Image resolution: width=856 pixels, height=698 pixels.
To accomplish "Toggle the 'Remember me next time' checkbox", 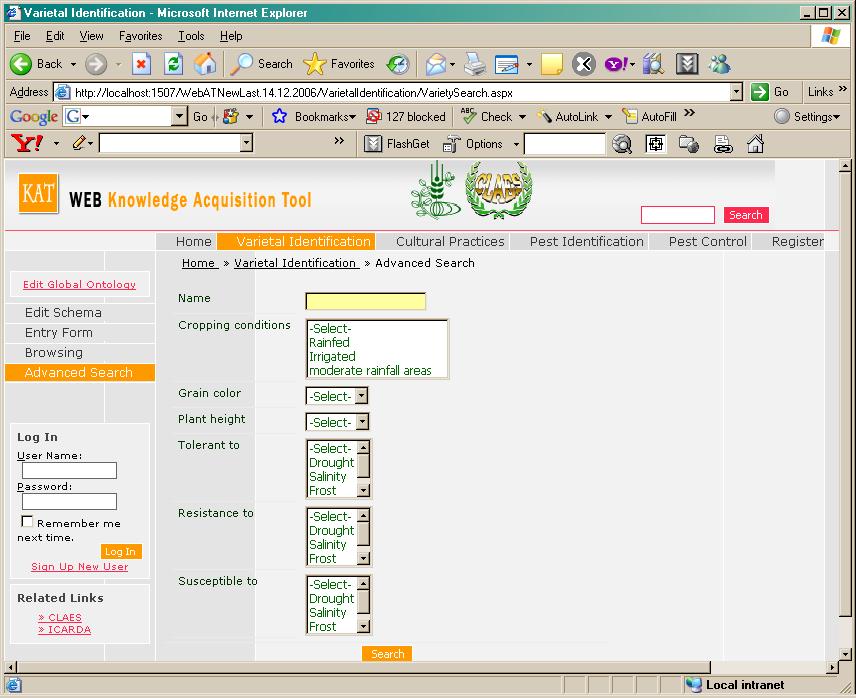I will [27, 522].
